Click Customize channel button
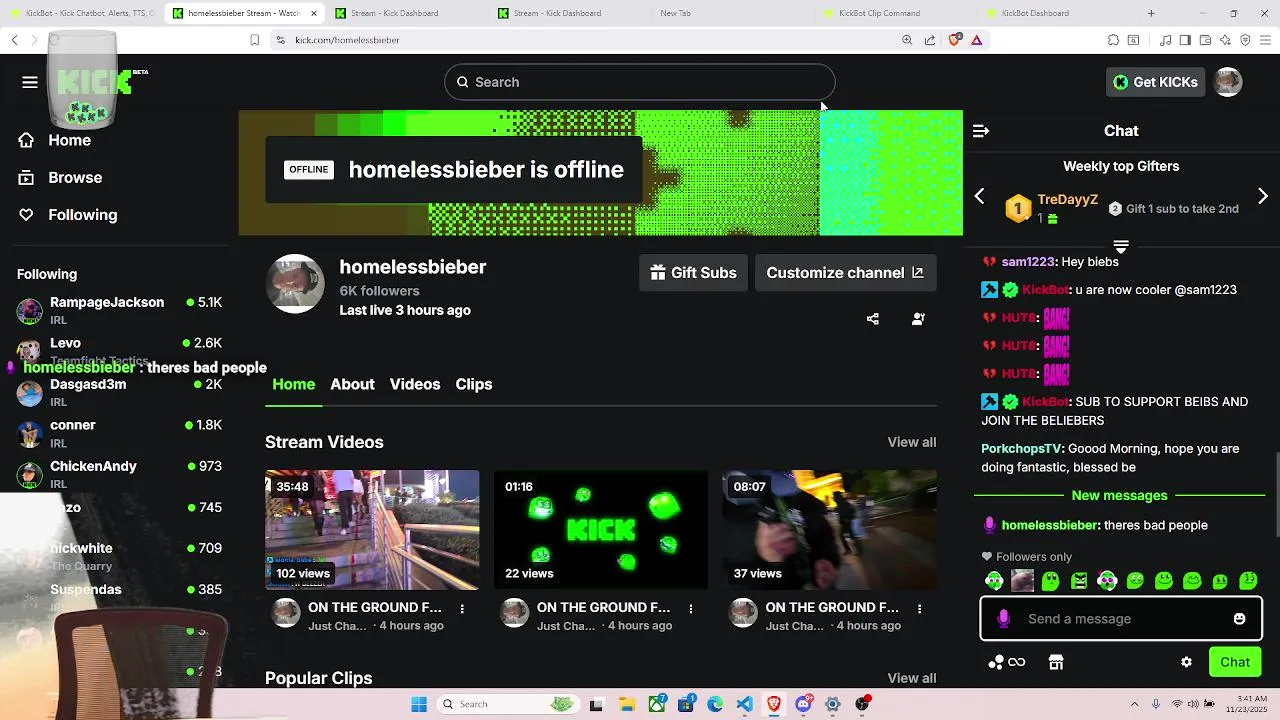The height and width of the screenshot is (720, 1280). click(845, 273)
